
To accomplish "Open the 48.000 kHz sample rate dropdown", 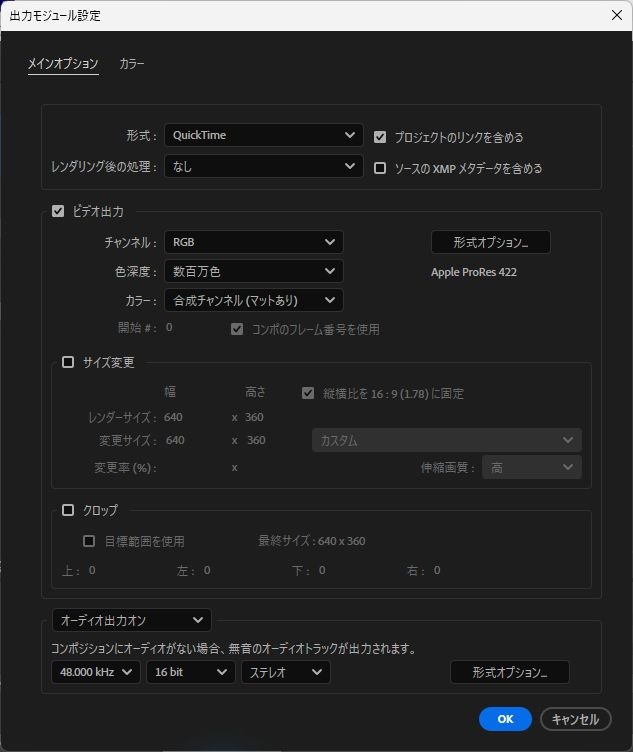I will coord(95,672).
